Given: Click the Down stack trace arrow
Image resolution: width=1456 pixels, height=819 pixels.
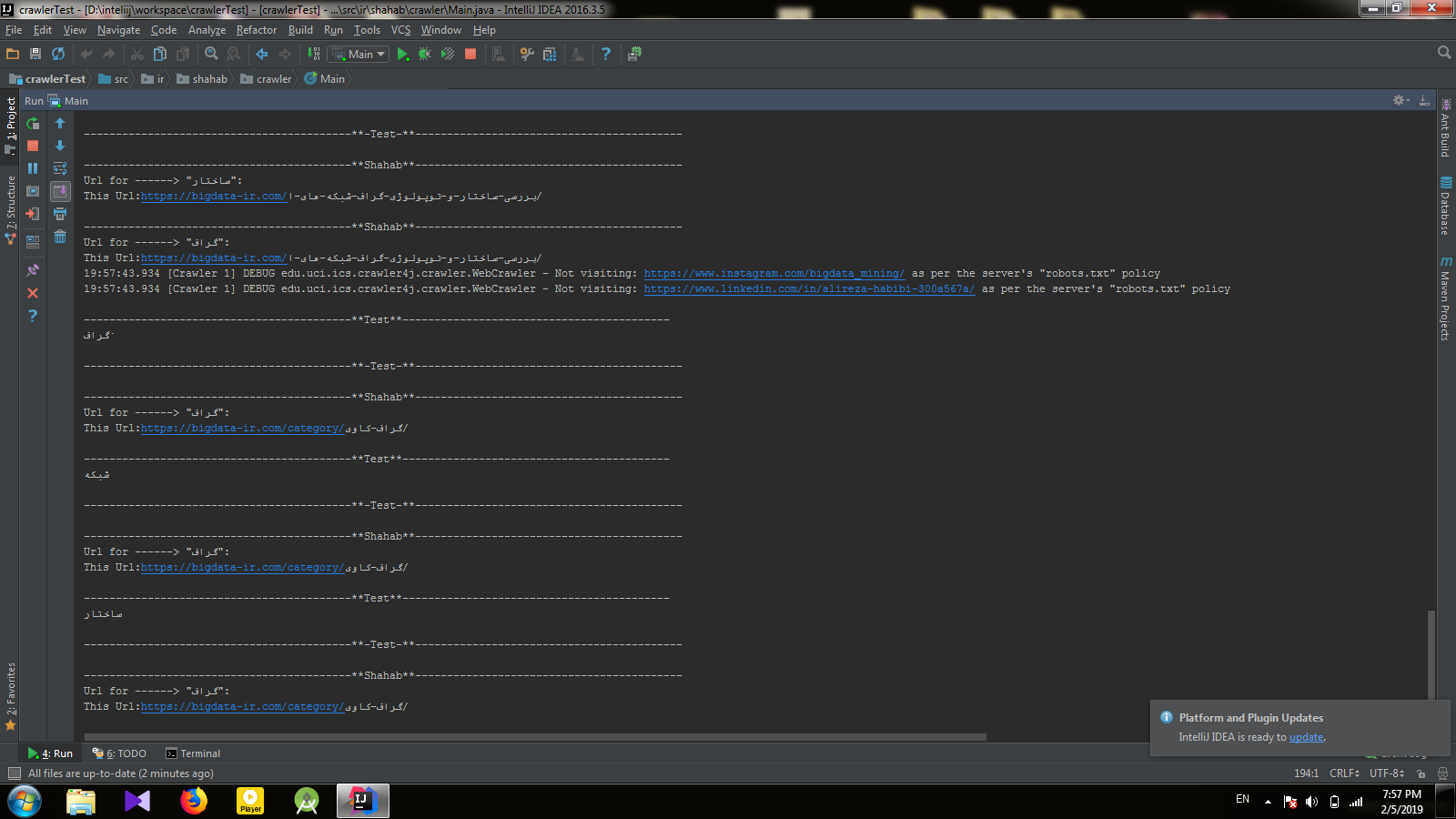Looking at the screenshot, I should coord(60,146).
